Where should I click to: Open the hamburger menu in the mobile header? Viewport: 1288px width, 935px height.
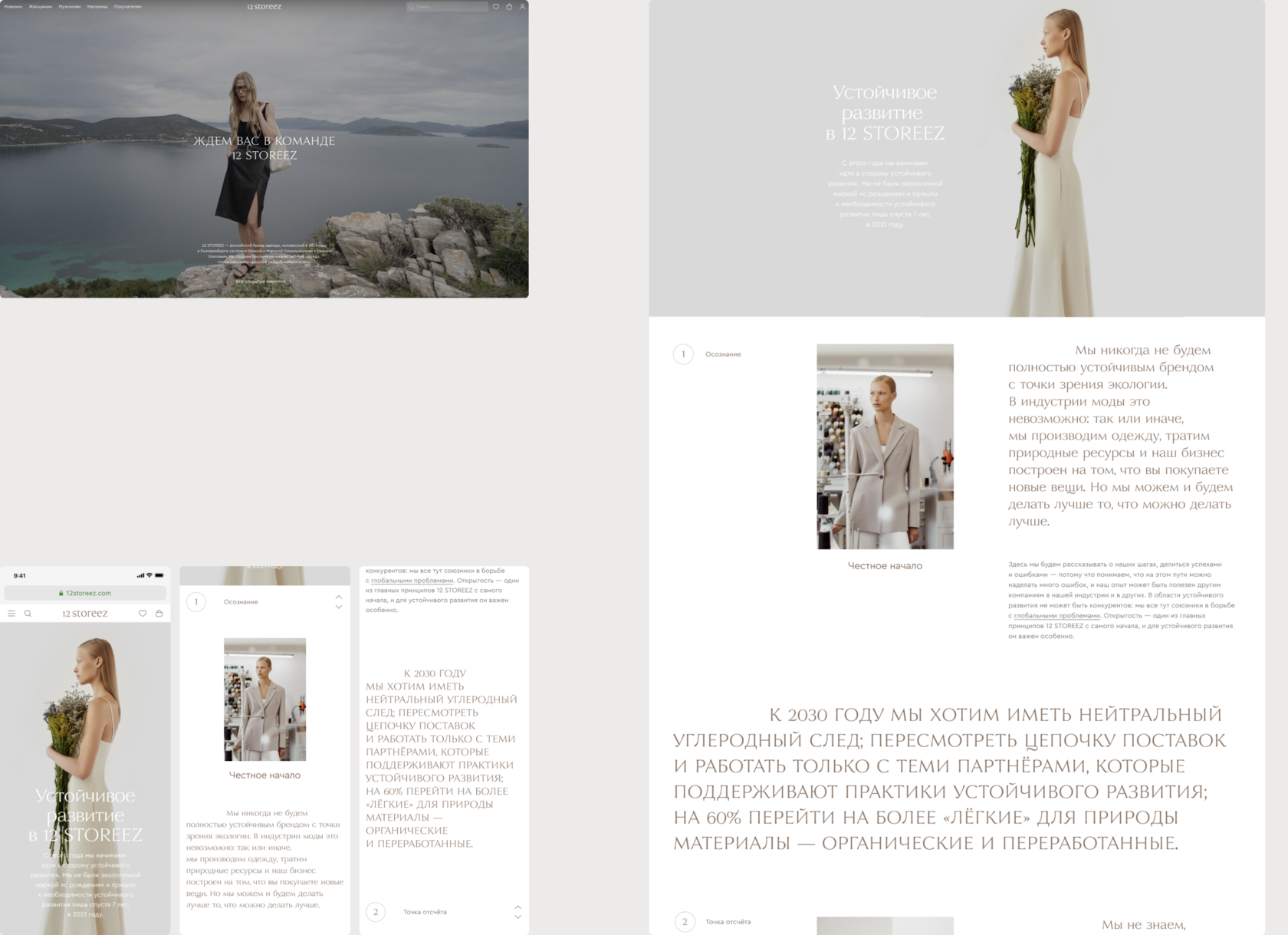11,614
